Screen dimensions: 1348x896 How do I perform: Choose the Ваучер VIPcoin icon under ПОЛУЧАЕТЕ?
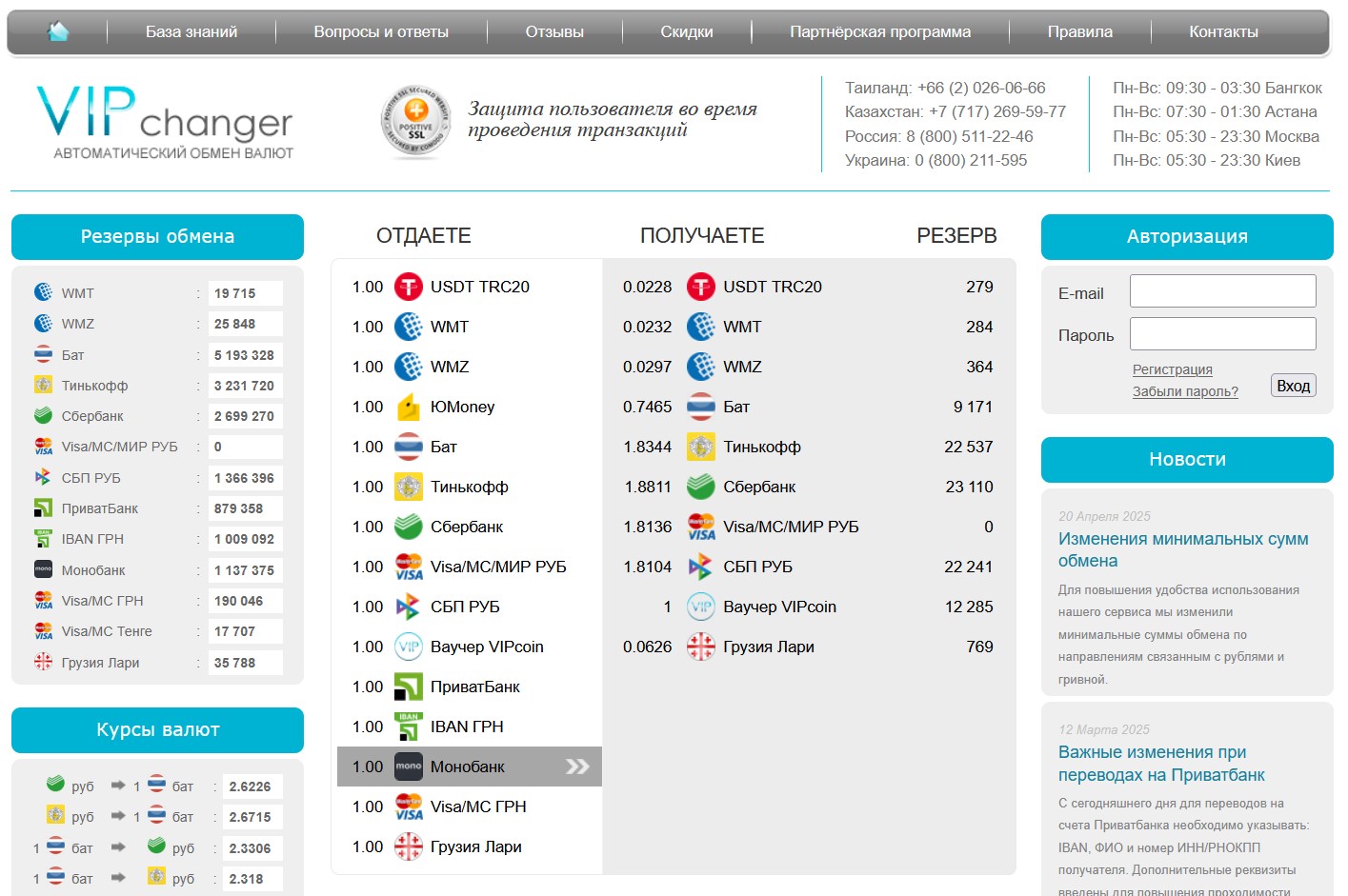point(701,607)
